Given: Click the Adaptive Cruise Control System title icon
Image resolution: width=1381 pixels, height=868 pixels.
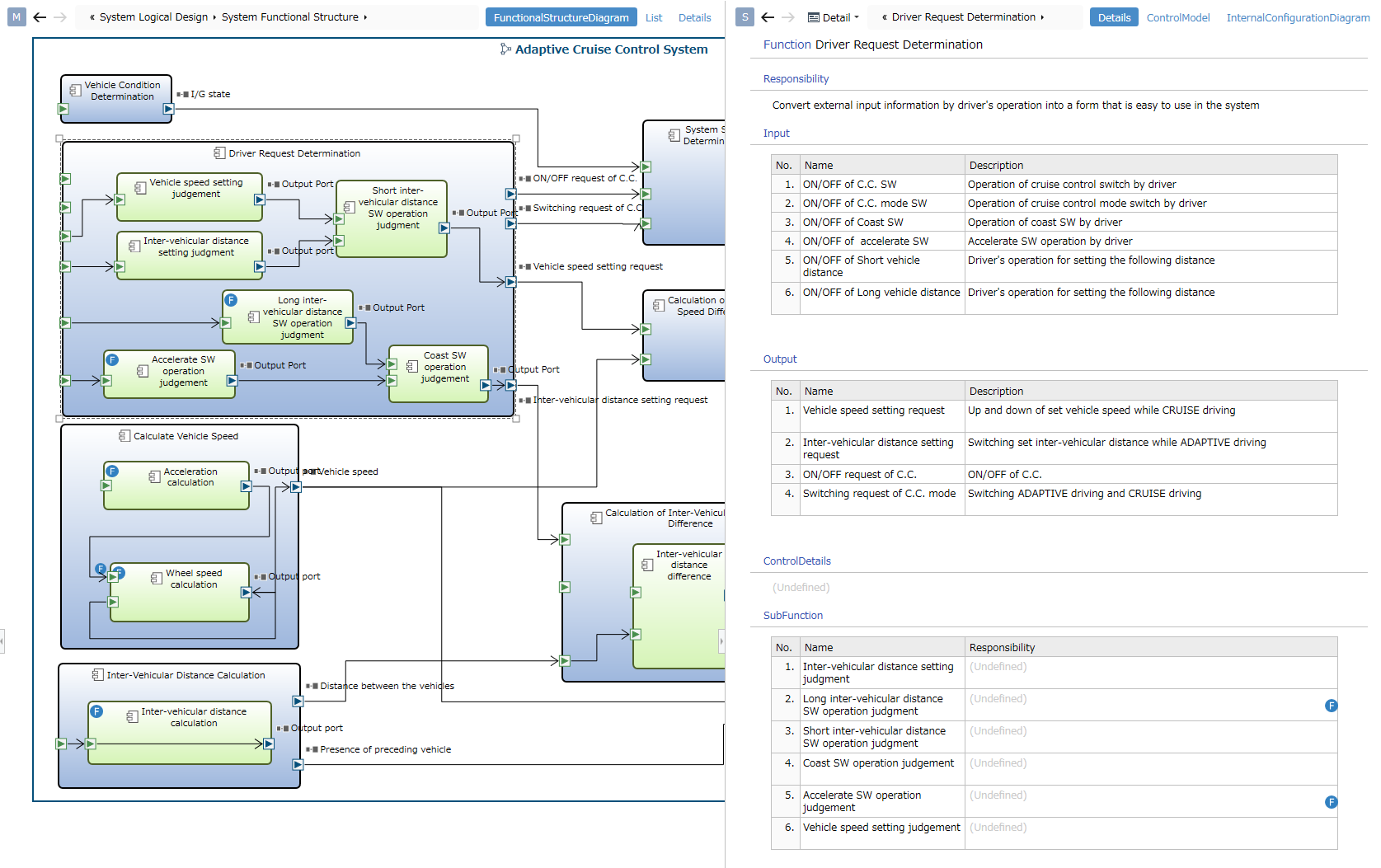Looking at the screenshot, I should [x=505, y=49].
